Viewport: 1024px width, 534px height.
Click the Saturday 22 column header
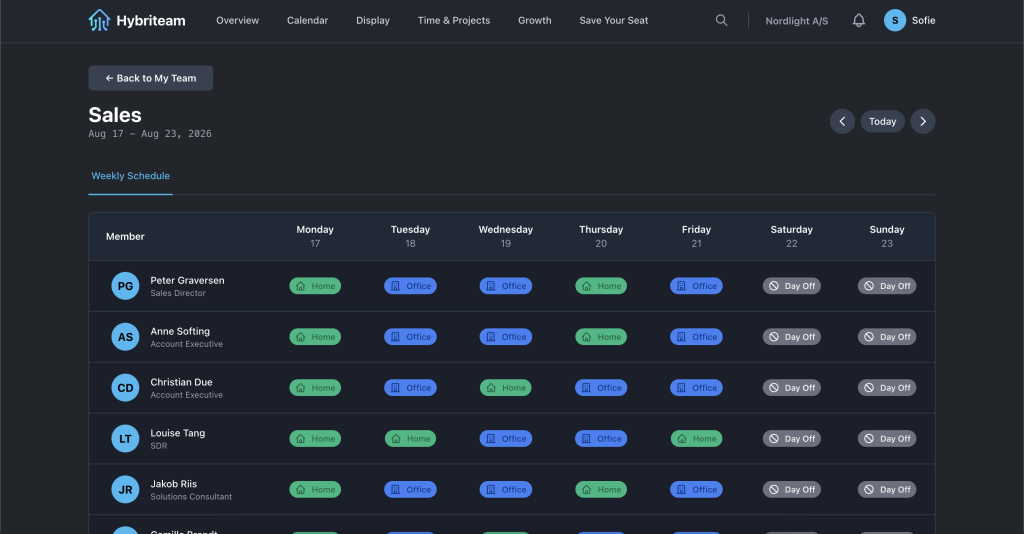[792, 236]
